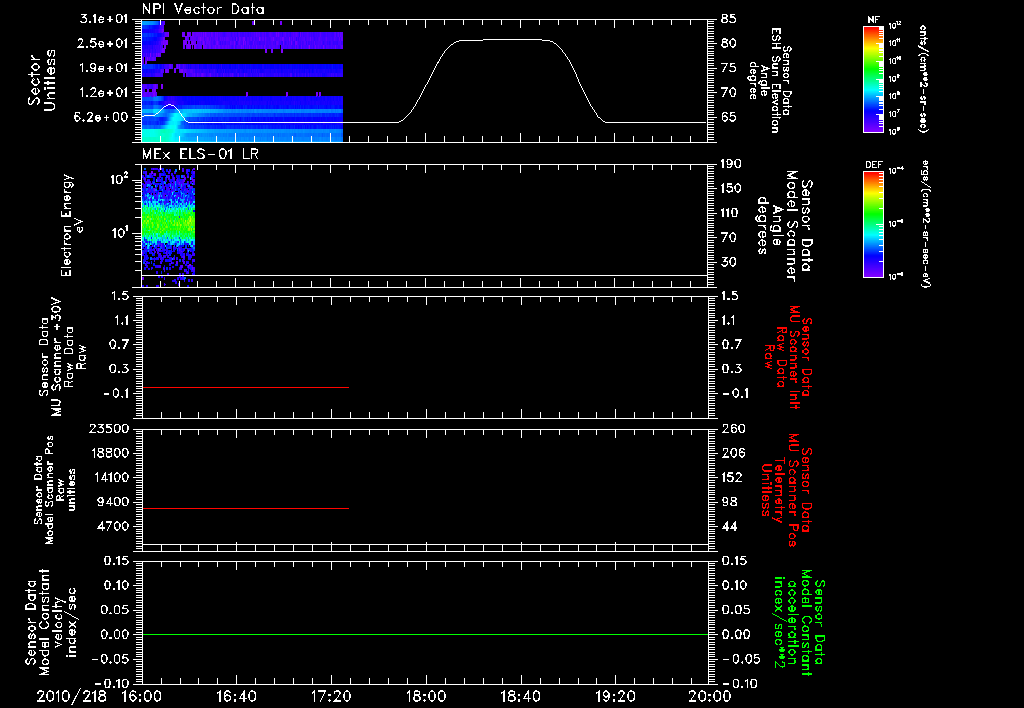Click the '44' telemetry axis value
Viewport: 1024px width, 708px height.
(729, 526)
